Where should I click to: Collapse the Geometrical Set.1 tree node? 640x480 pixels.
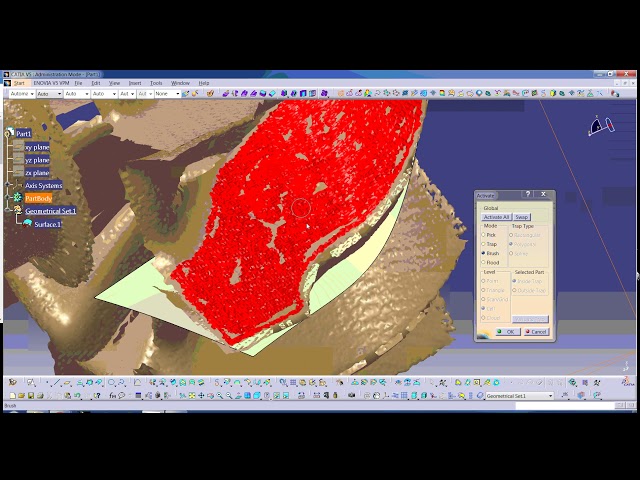point(7,210)
